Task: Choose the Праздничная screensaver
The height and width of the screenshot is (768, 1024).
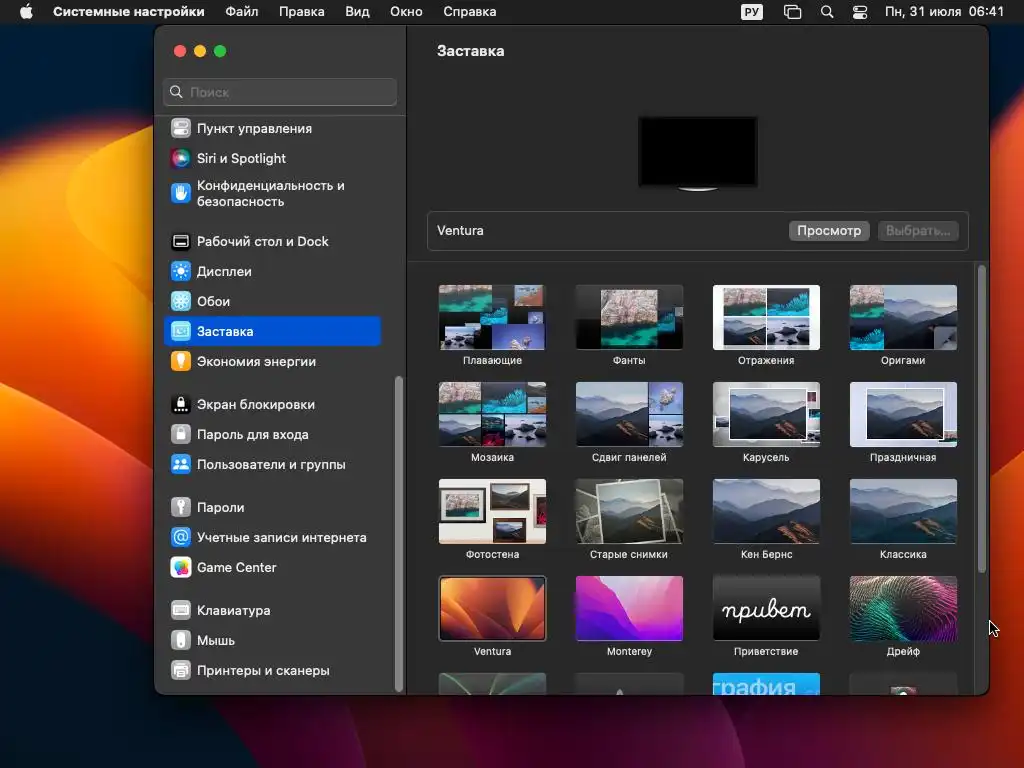Action: point(903,414)
